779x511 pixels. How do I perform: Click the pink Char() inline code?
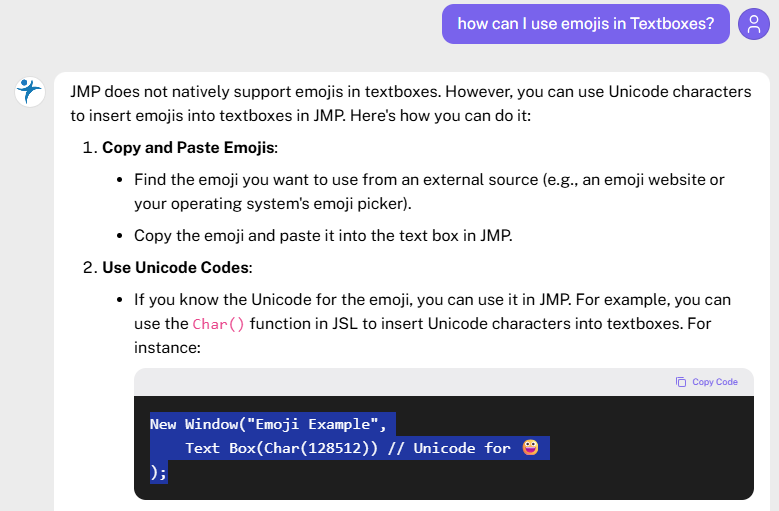[x=218, y=324]
